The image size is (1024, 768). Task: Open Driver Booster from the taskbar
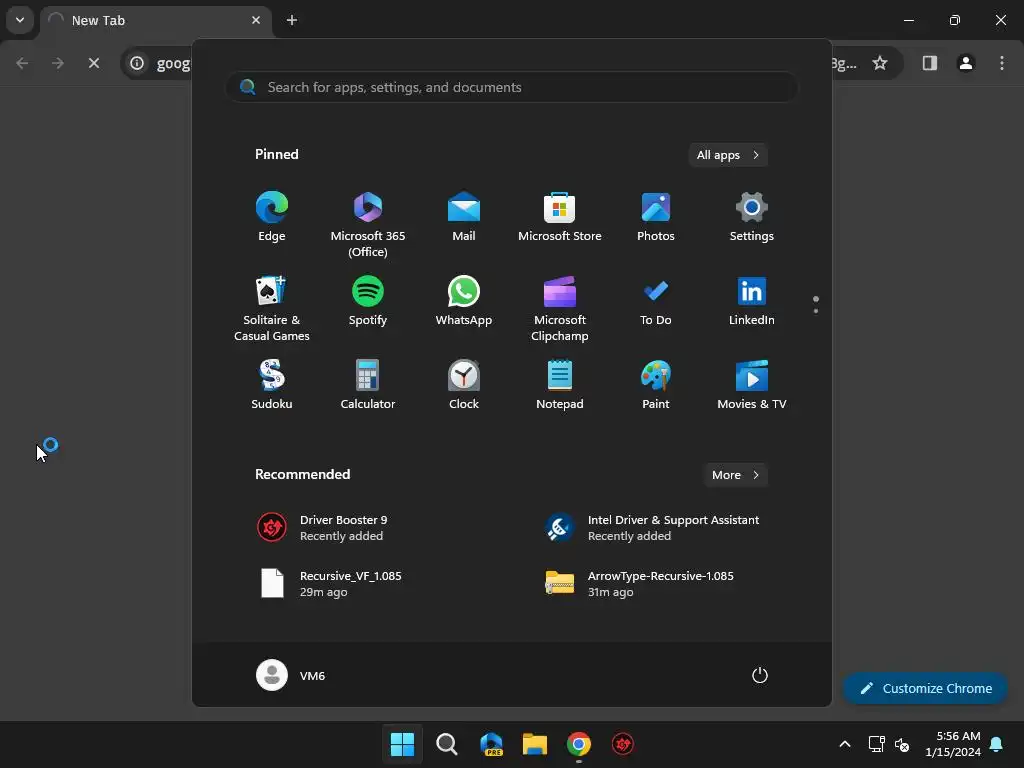pos(623,744)
